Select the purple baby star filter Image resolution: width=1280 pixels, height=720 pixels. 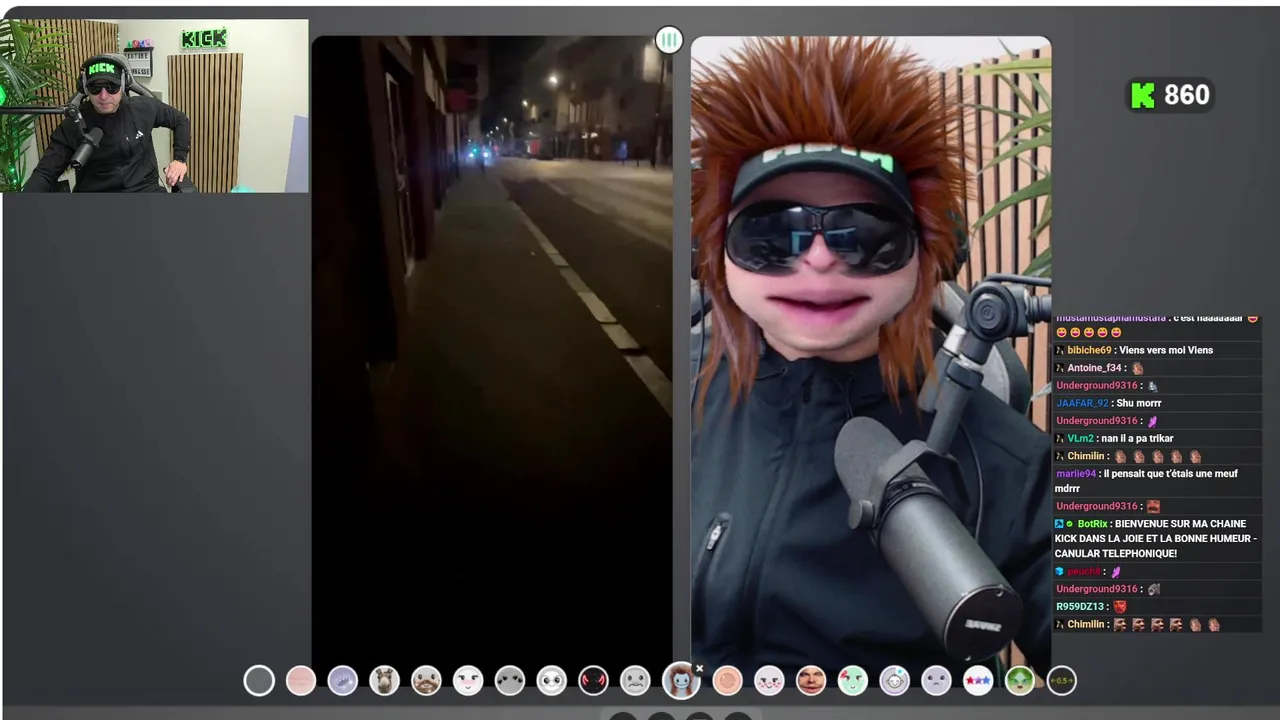(895, 681)
